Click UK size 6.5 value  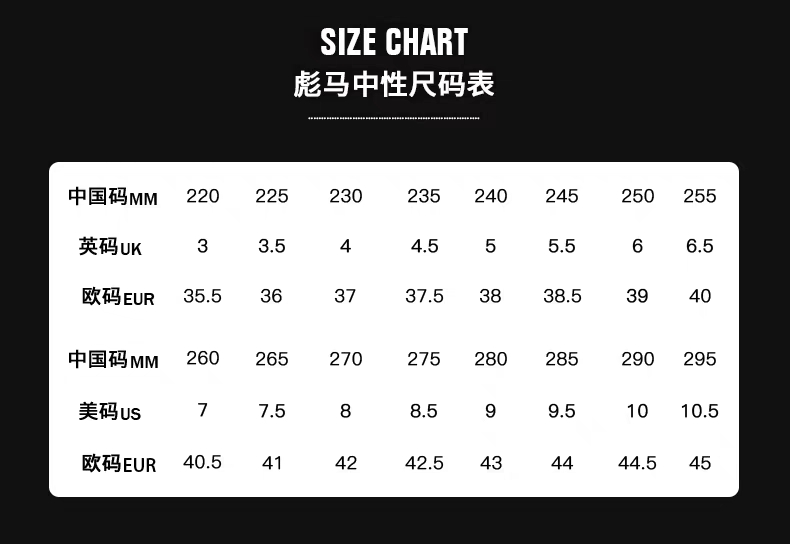pos(700,246)
